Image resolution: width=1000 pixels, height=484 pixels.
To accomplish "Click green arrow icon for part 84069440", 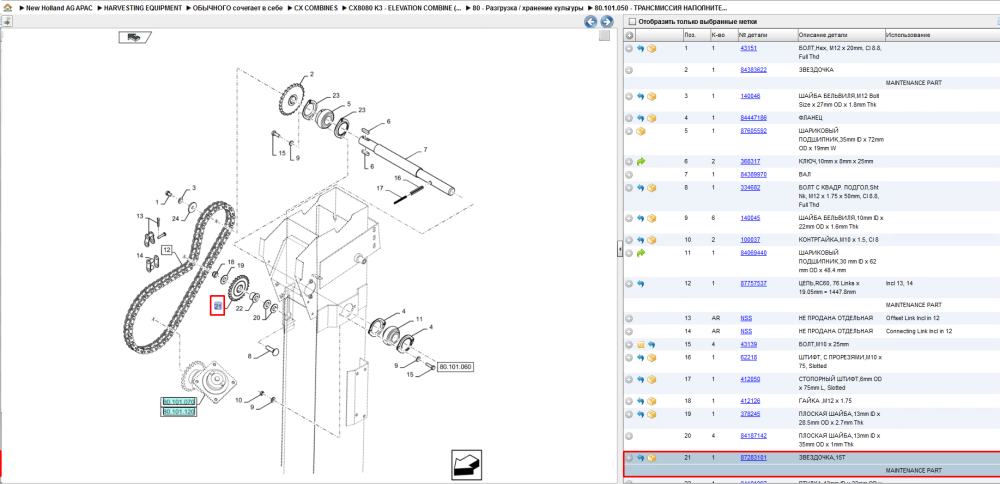I will pos(641,253).
